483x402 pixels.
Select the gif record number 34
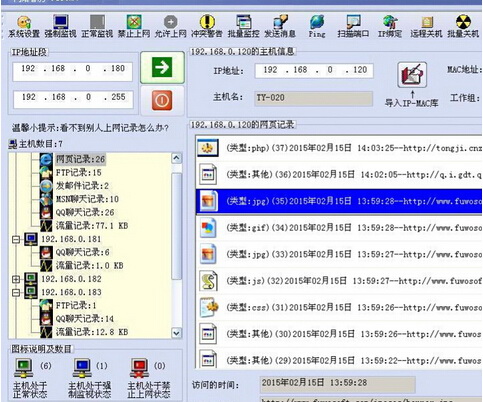339,228
